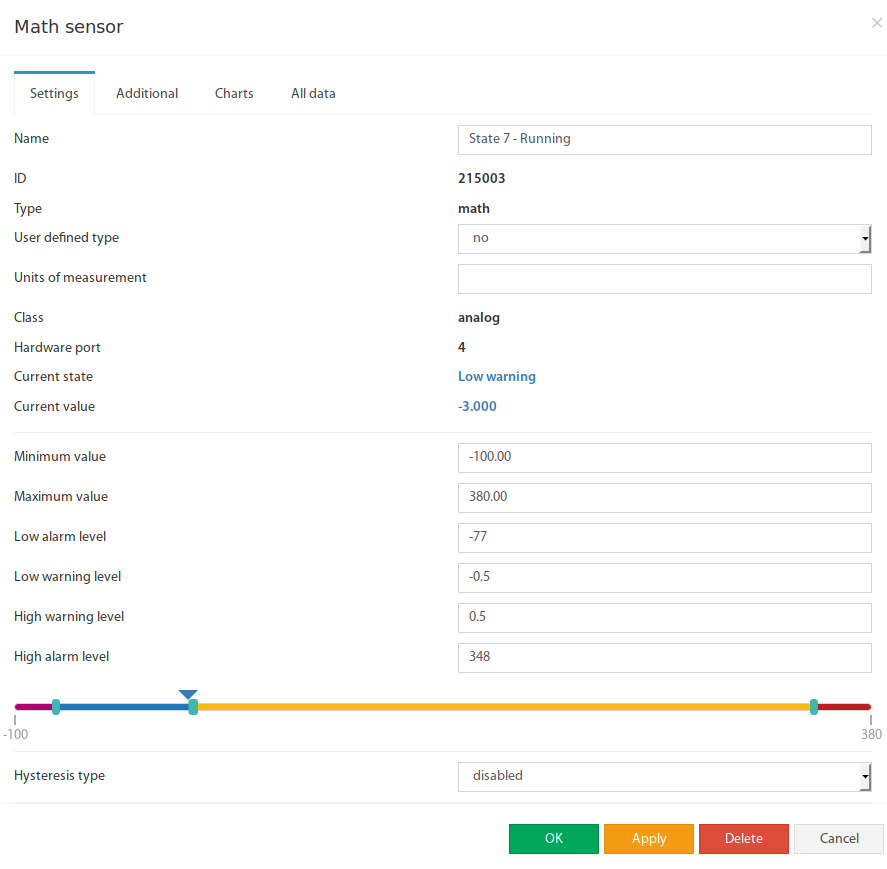
Task: Open the All data tab
Action: [313, 93]
